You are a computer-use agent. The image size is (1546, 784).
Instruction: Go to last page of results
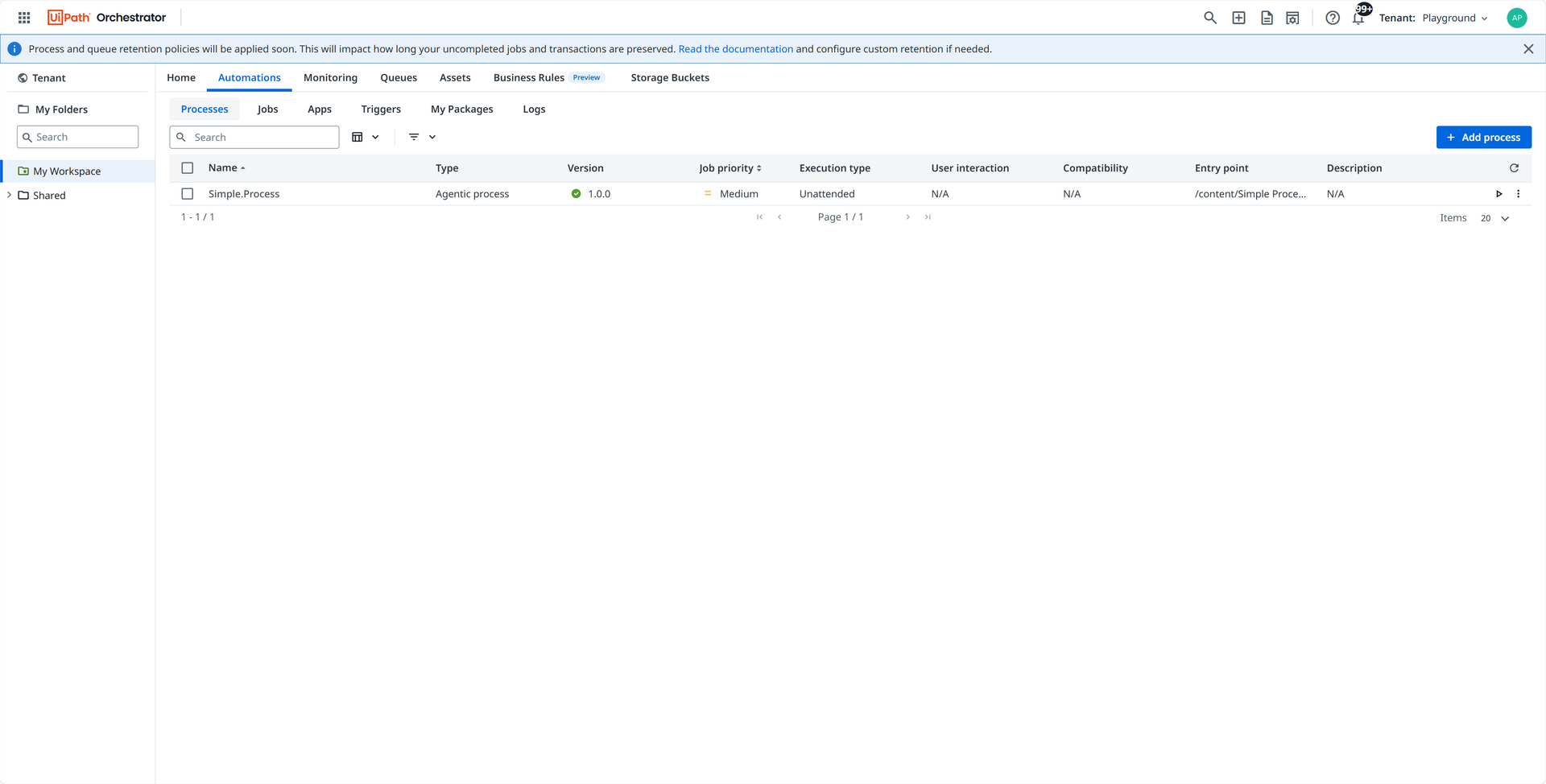[928, 217]
